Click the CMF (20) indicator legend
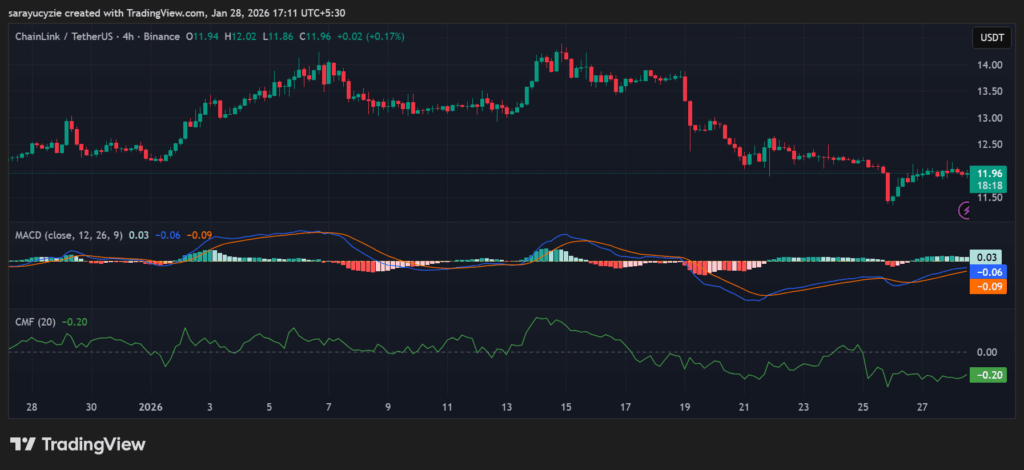The image size is (1024, 470). 34,322
